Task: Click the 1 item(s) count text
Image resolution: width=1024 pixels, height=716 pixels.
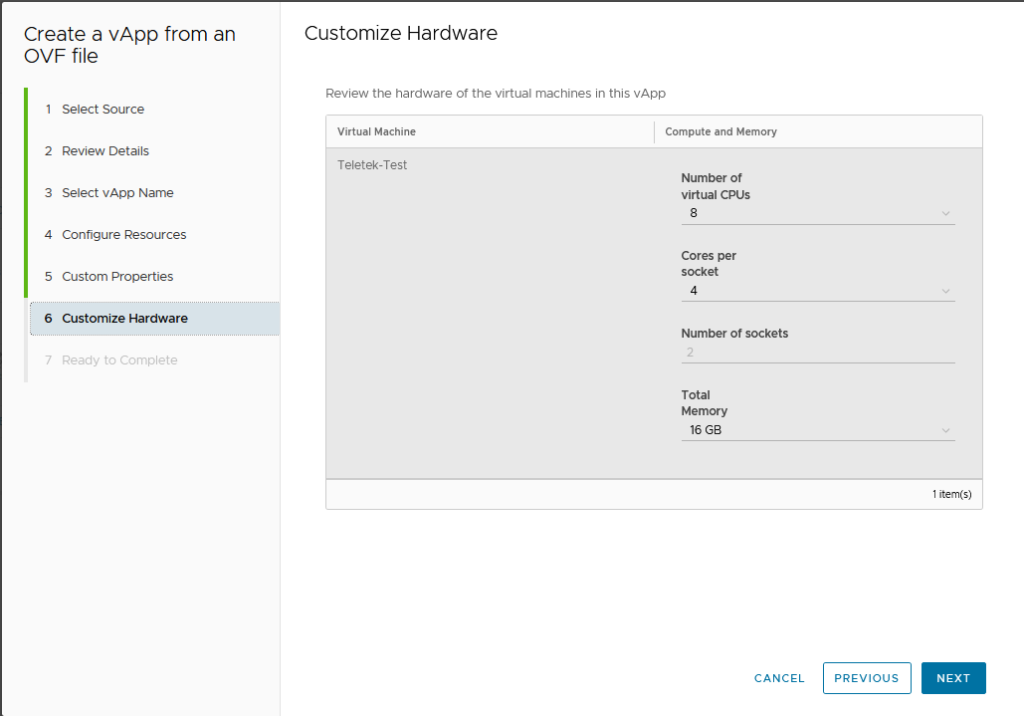Action: [x=952, y=494]
